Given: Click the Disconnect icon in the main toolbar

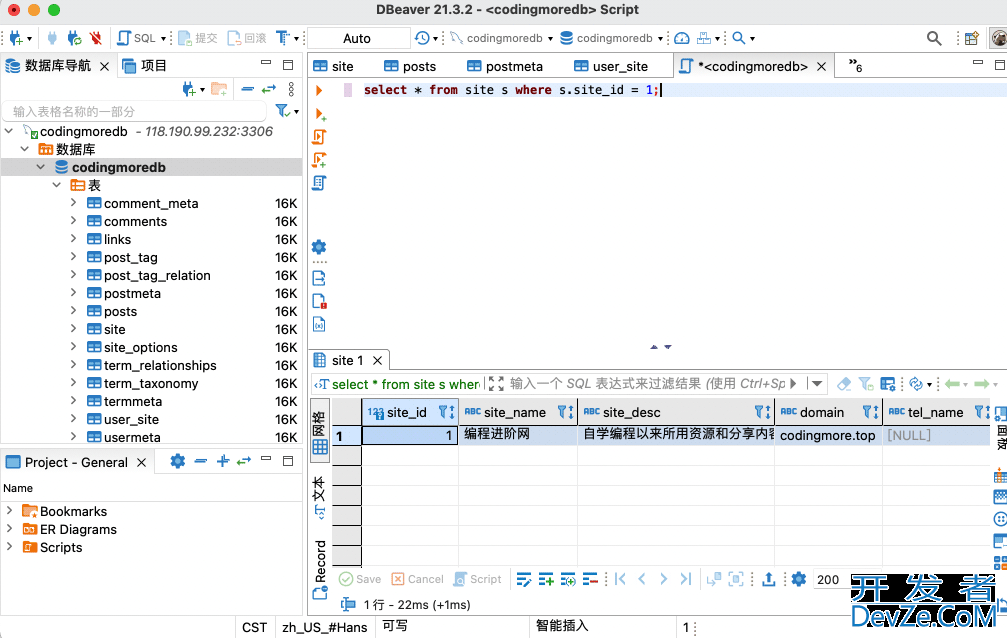Looking at the screenshot, I should click(96, 38).
